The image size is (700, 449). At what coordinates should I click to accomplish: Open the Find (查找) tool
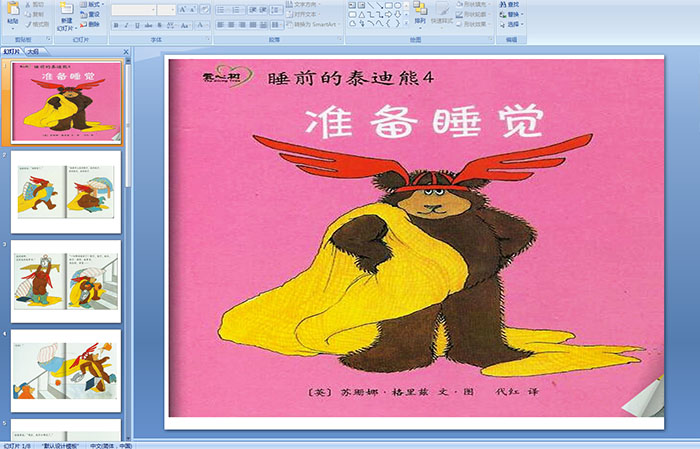tap(509, 4)
